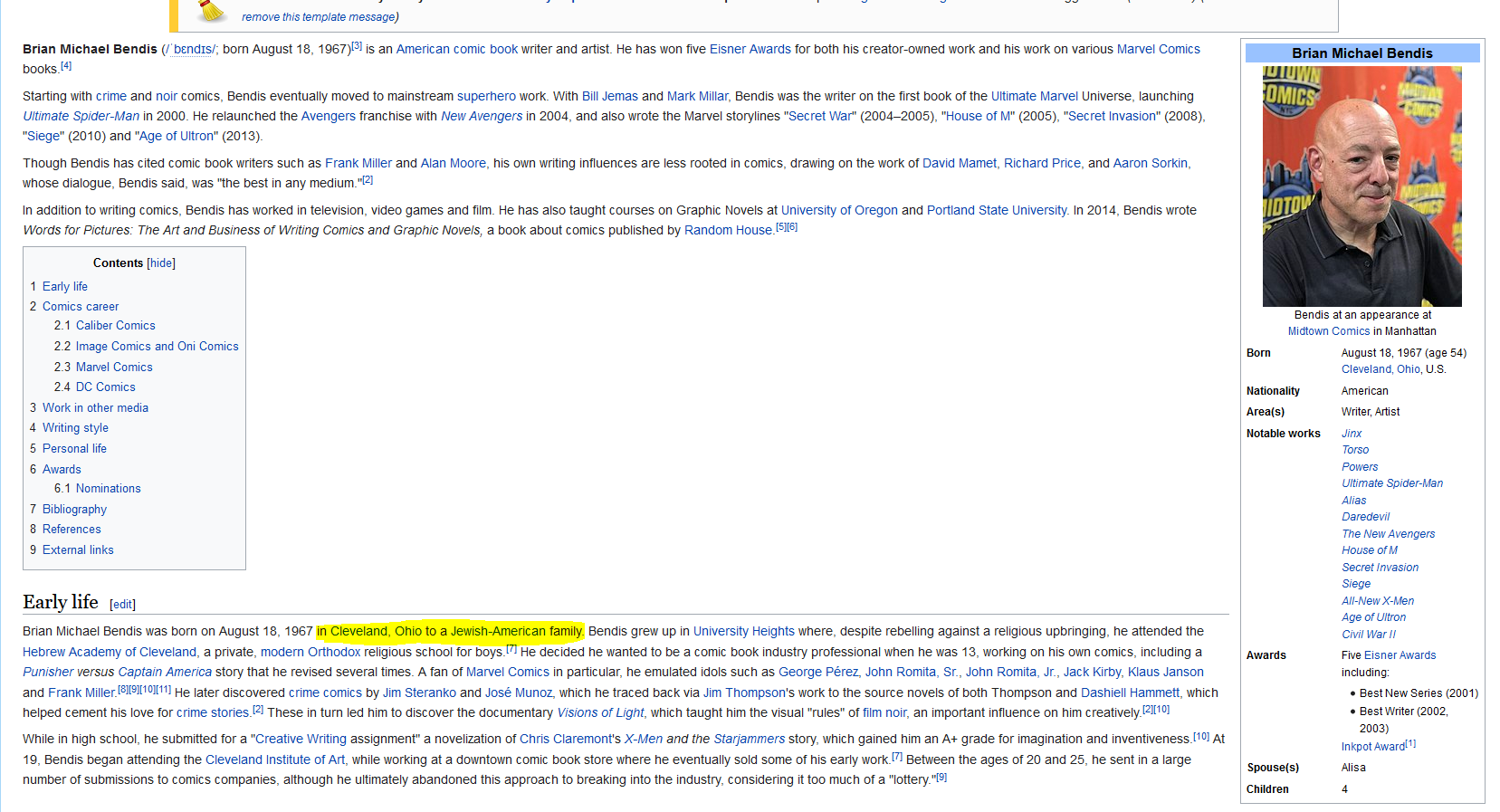The image size is (1500, 812).
Task: Open Civil War II in infobox
Action: click(x=1369, y=635)
